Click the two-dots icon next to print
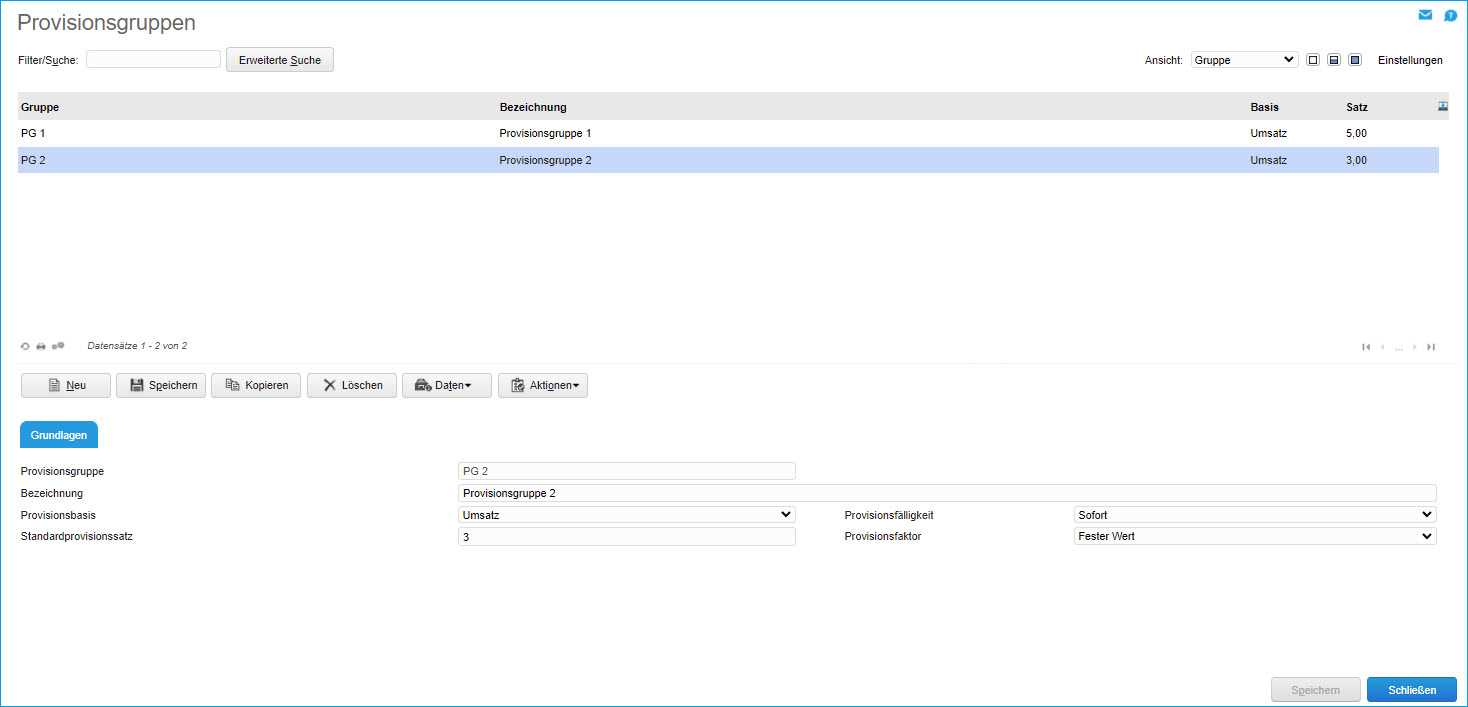This screenshot has height=707, width=1468. 58,346
